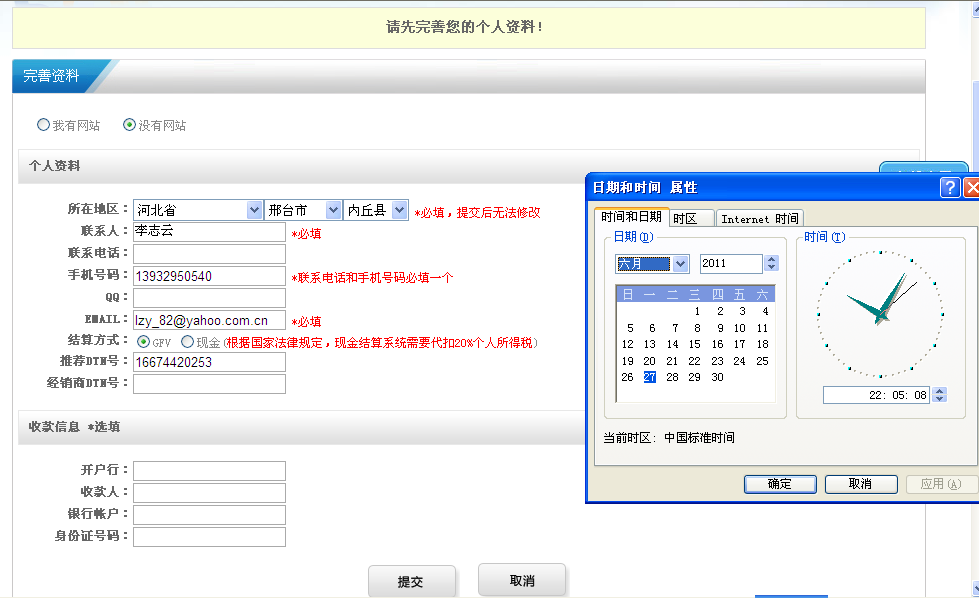This screenshot has width=979, height=598.
Task: Click the 取消 button in dialog
Action: (860, 484)
